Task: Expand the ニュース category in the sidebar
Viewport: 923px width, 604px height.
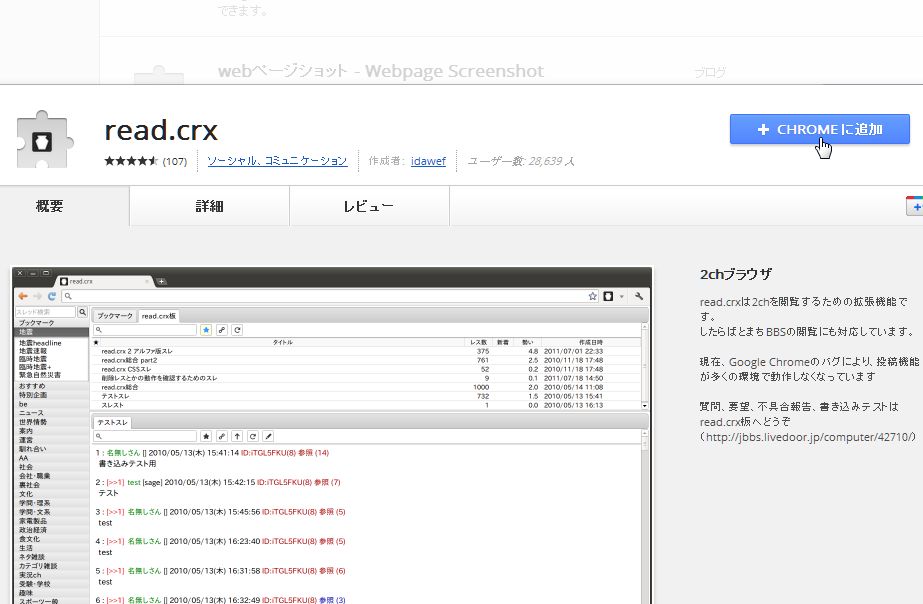Action: tap(51, 413)
